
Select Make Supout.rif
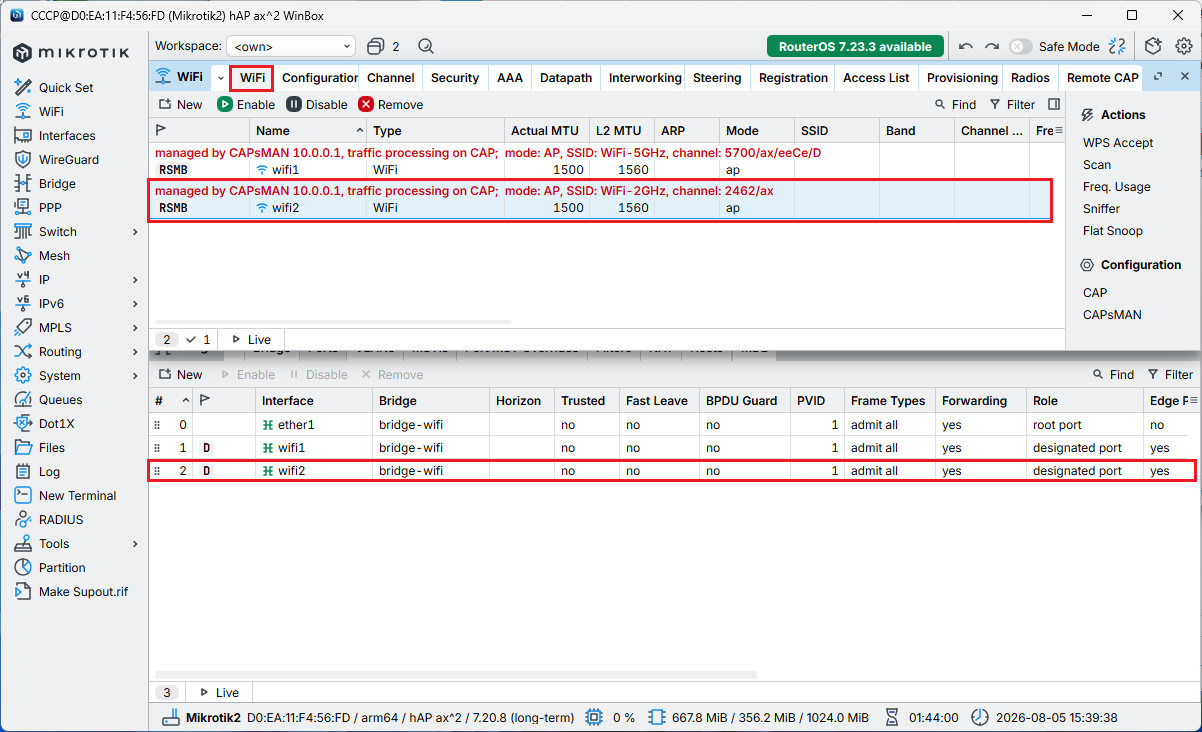tap(83, 591)
